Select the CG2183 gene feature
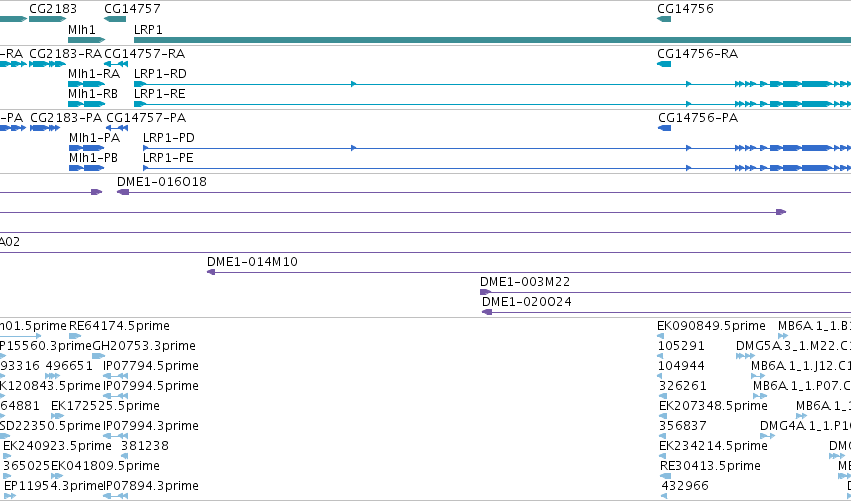The image size is (851, 501). click(47, 19)
